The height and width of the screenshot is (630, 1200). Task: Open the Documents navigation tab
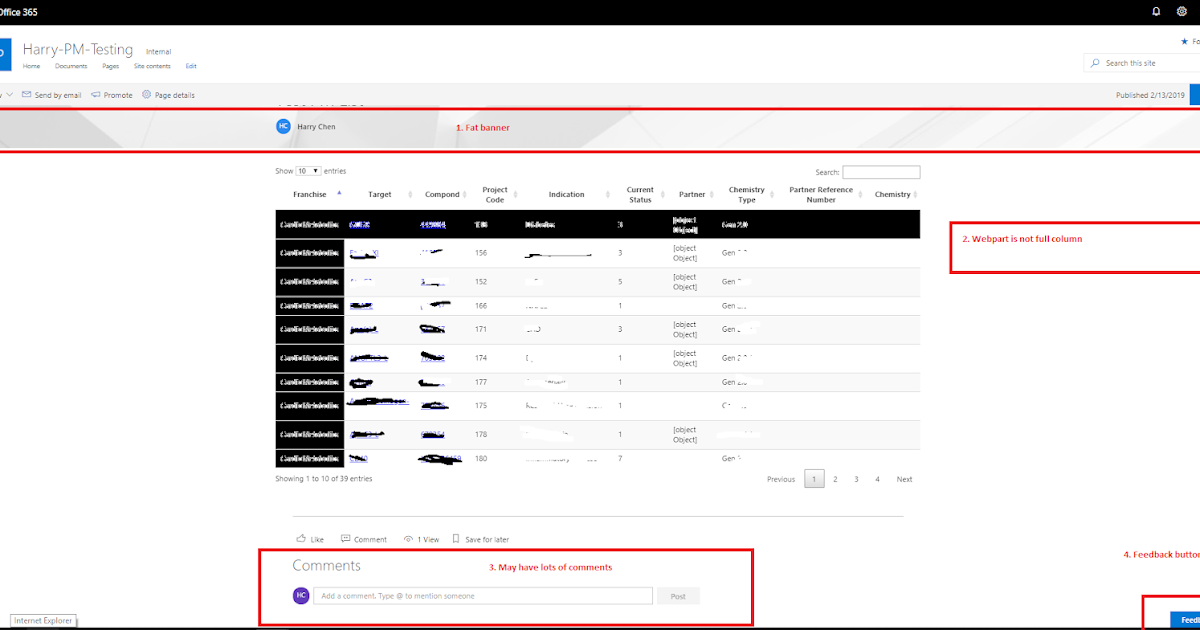(70, 66)
